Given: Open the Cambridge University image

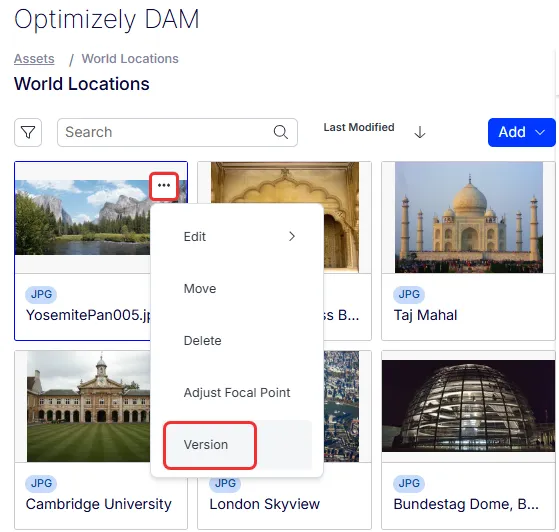Looking at the screenshot, I should click(x=89, y=406).
